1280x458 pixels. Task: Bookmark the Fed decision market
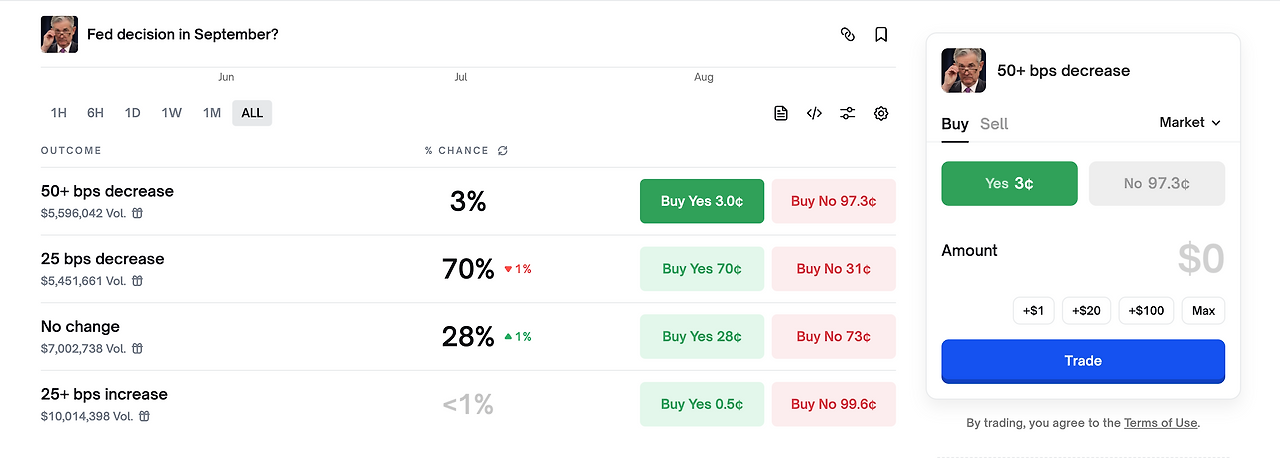(881, 34)
